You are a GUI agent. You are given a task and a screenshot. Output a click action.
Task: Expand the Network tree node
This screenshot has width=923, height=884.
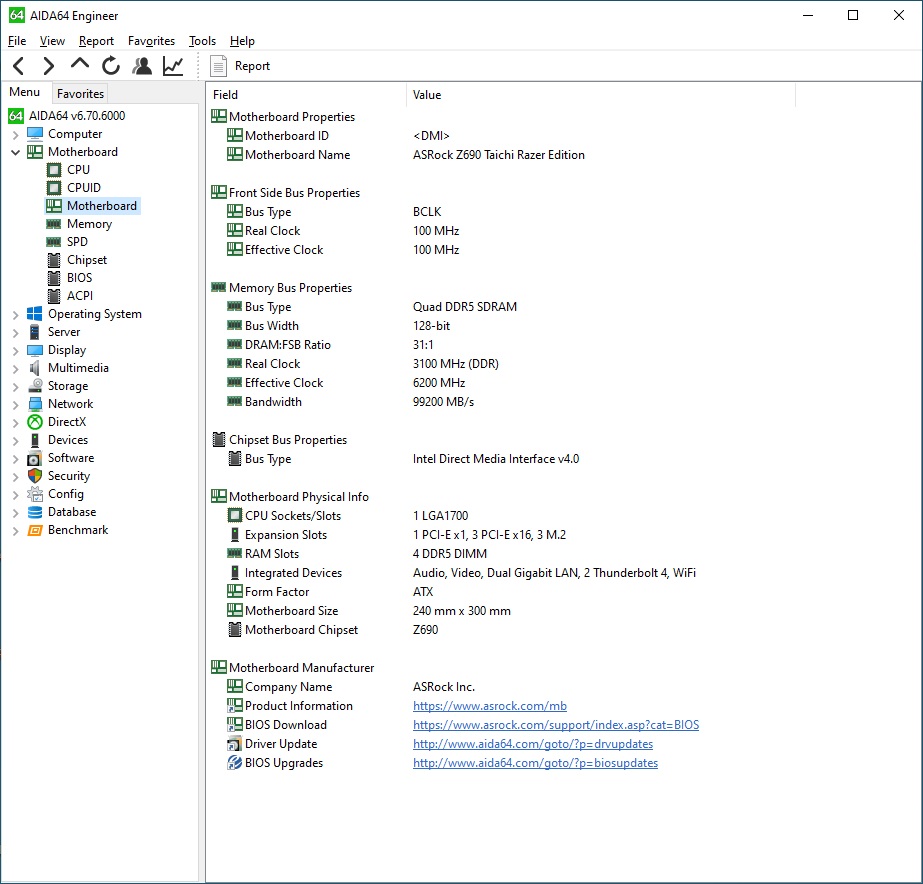tap(16, 405)
